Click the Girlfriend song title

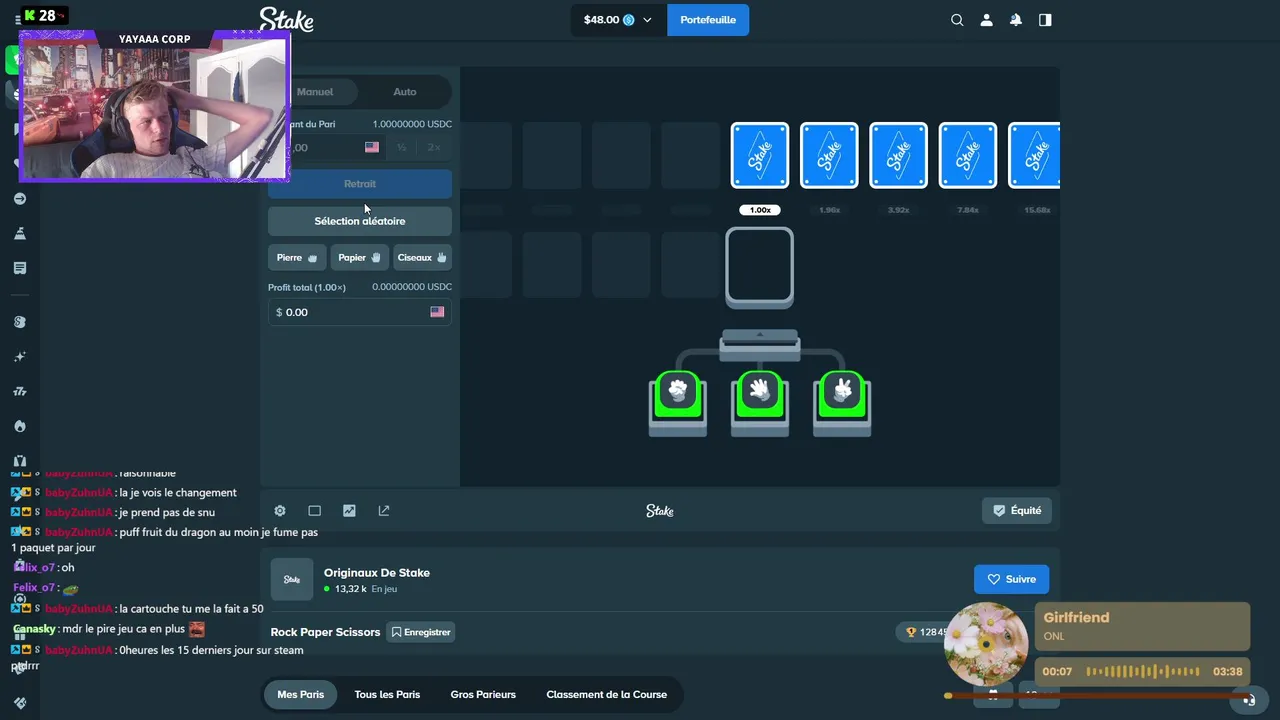coord(1076,618)
